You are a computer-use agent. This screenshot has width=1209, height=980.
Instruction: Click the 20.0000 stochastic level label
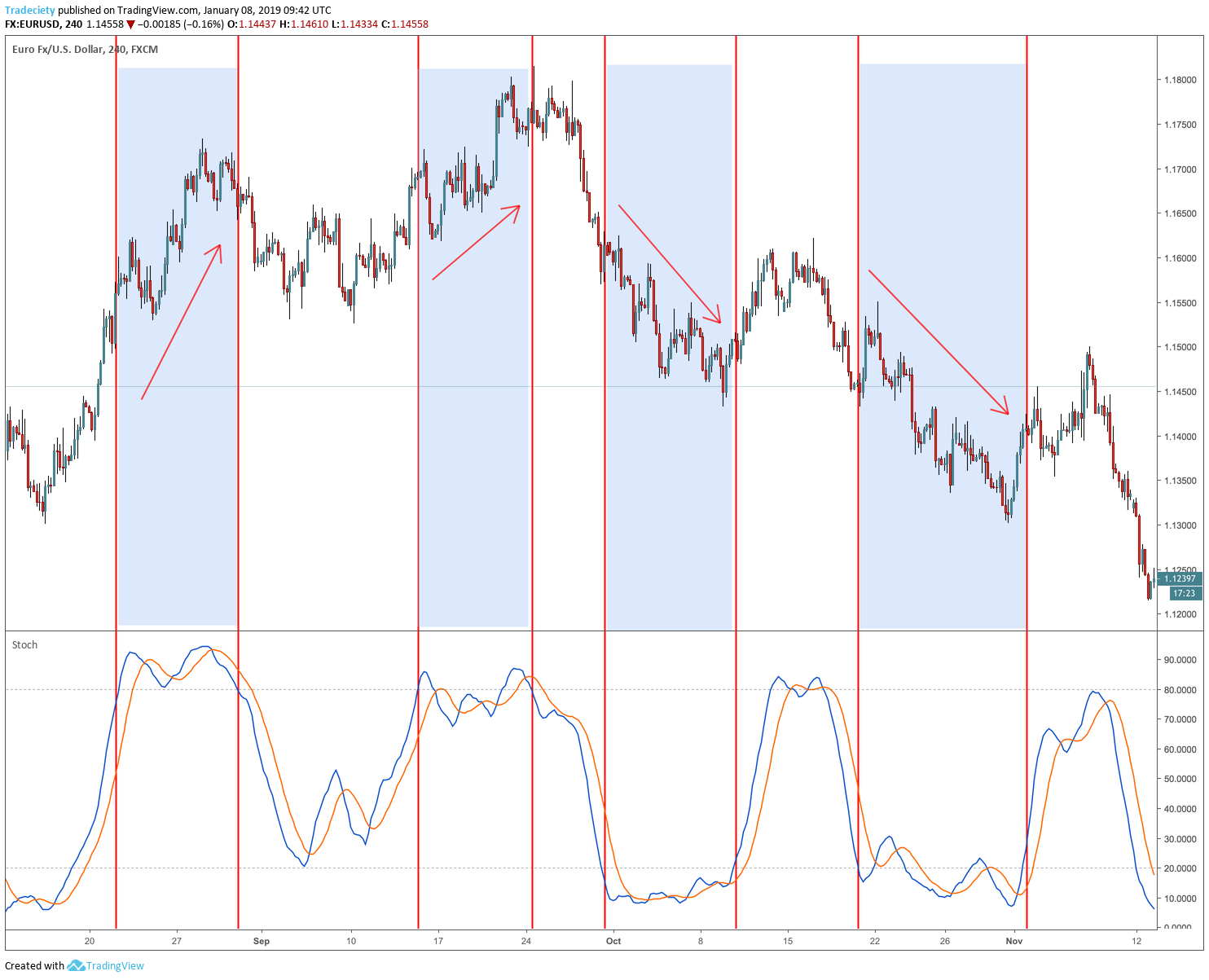point(1180,869)
